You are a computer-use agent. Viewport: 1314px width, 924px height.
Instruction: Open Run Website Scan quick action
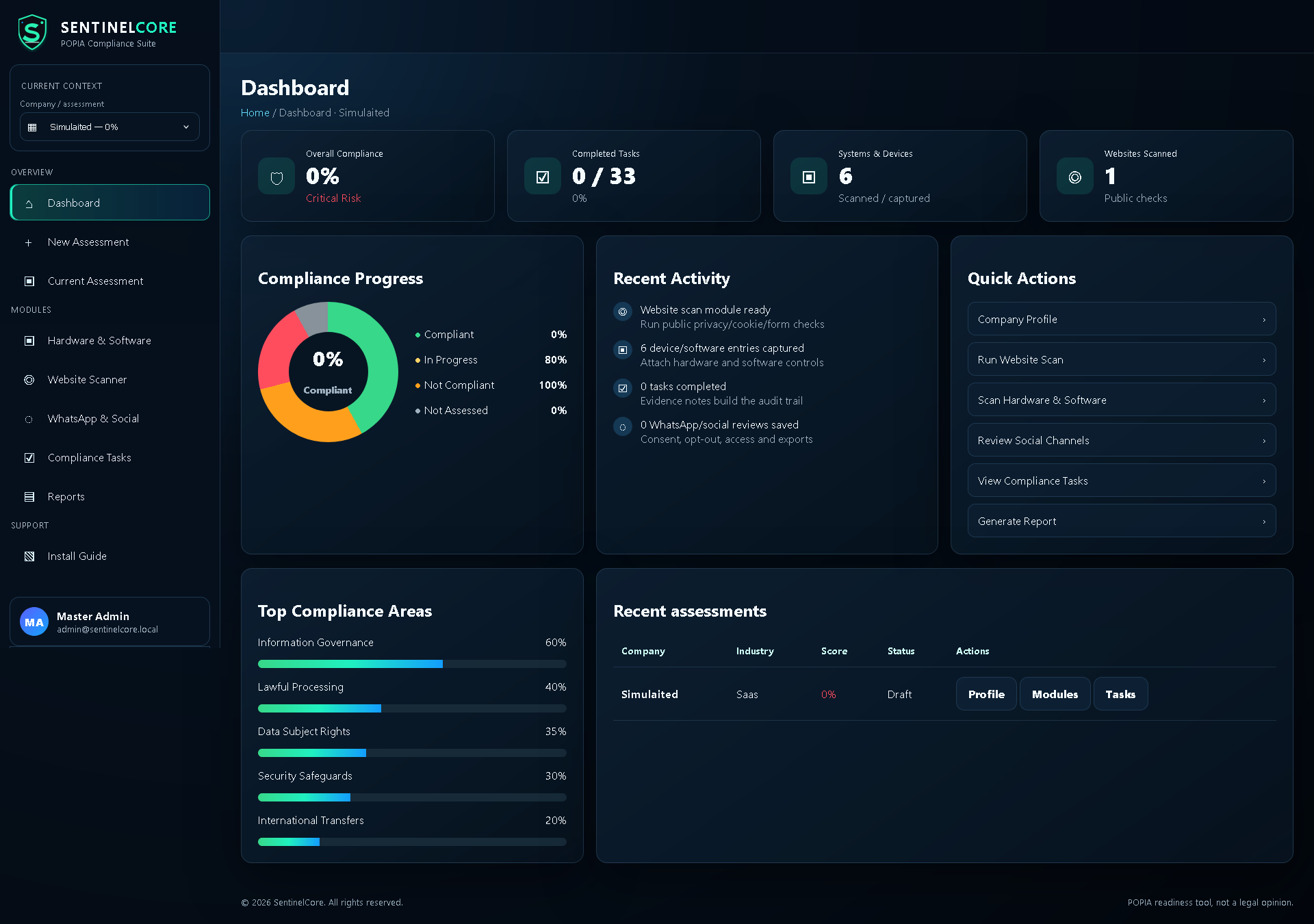(x=1122, y=359)
